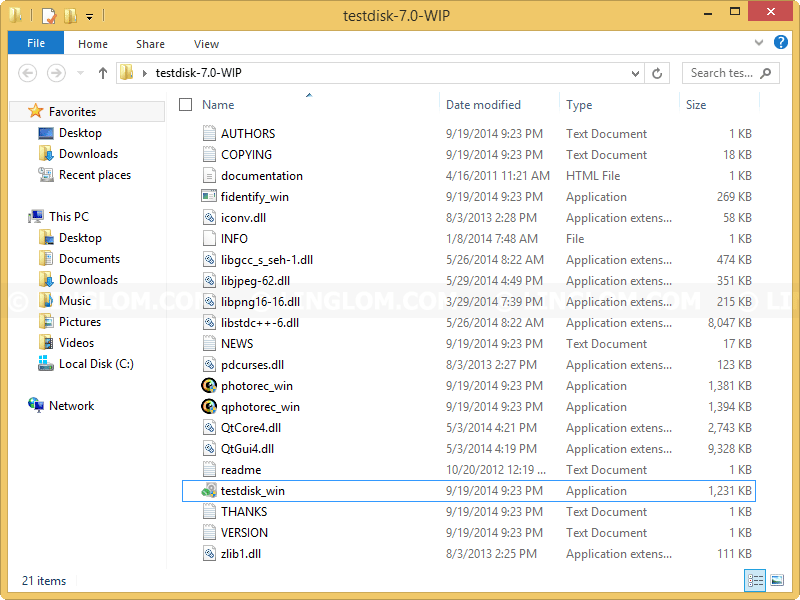Refresh the folder view
This screenshot has height=600, width=800.
click(657, 73)
